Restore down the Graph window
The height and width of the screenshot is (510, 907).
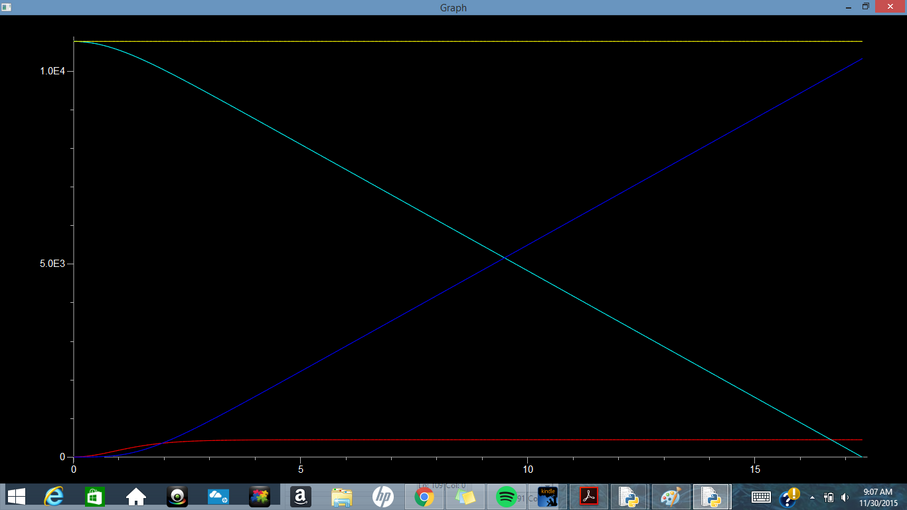pyautogui.click(x=865, y=7)
